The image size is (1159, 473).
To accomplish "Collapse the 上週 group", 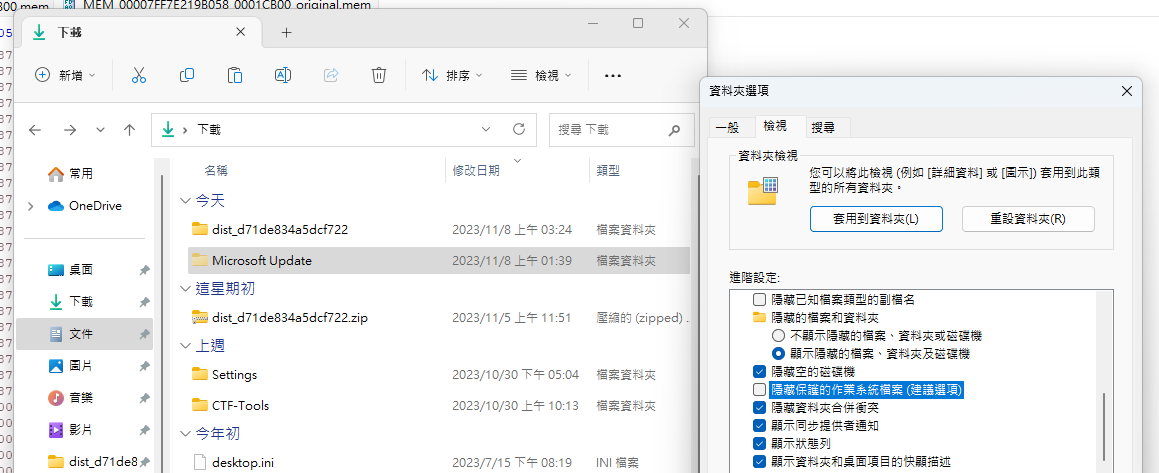I will coord(185,346).
